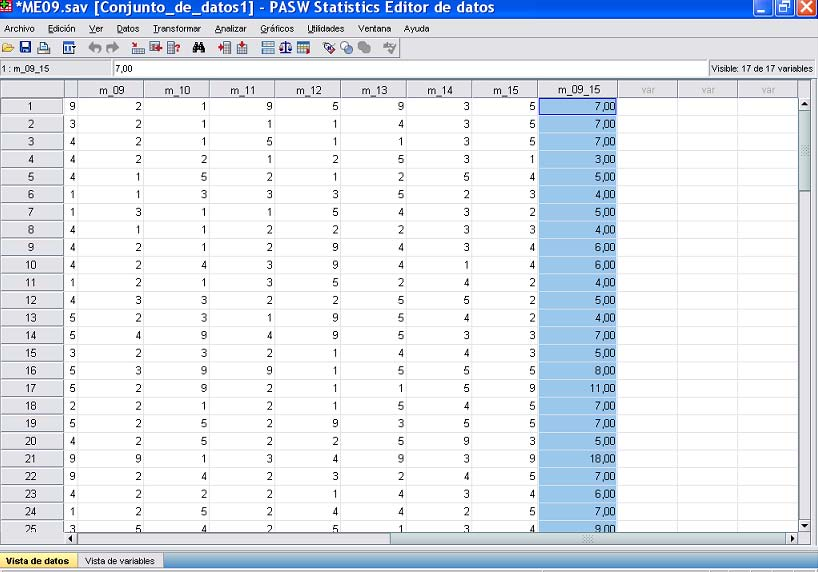Image resolution: width=818 pixels, height=572 pixels.
Task: Click the Split File toolbar icon
Action: point(268,47)
